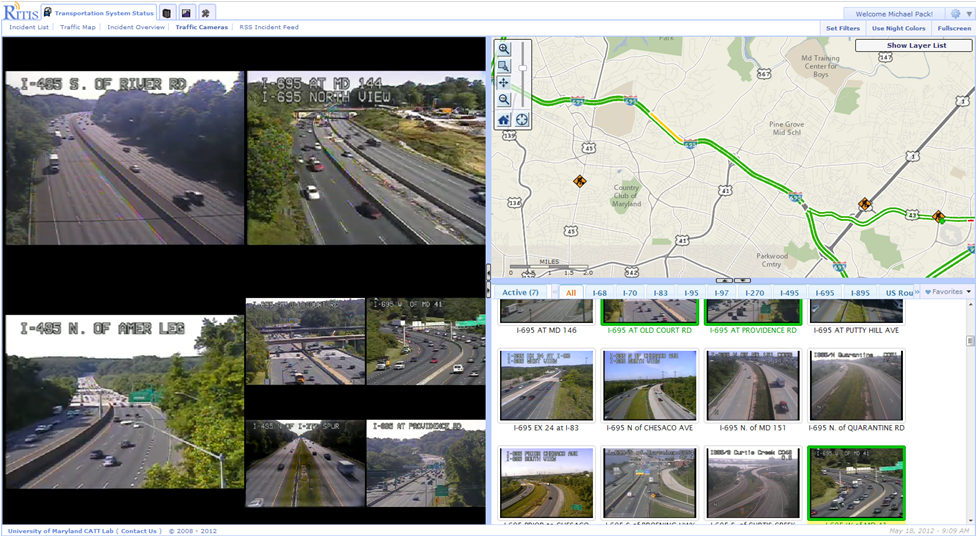Select the I-895 tab
Screen dimensions: 977x537
point(860,293)
